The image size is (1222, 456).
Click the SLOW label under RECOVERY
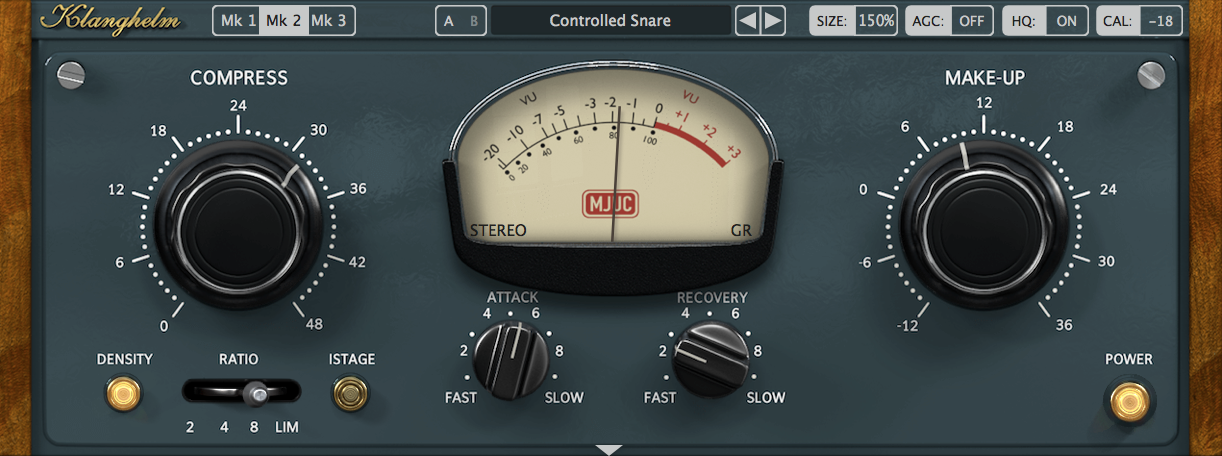tap(766, 398)
